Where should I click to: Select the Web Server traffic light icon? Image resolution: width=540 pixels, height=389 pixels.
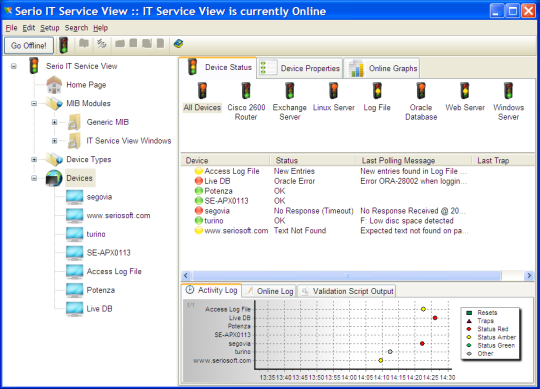(465, 91)
